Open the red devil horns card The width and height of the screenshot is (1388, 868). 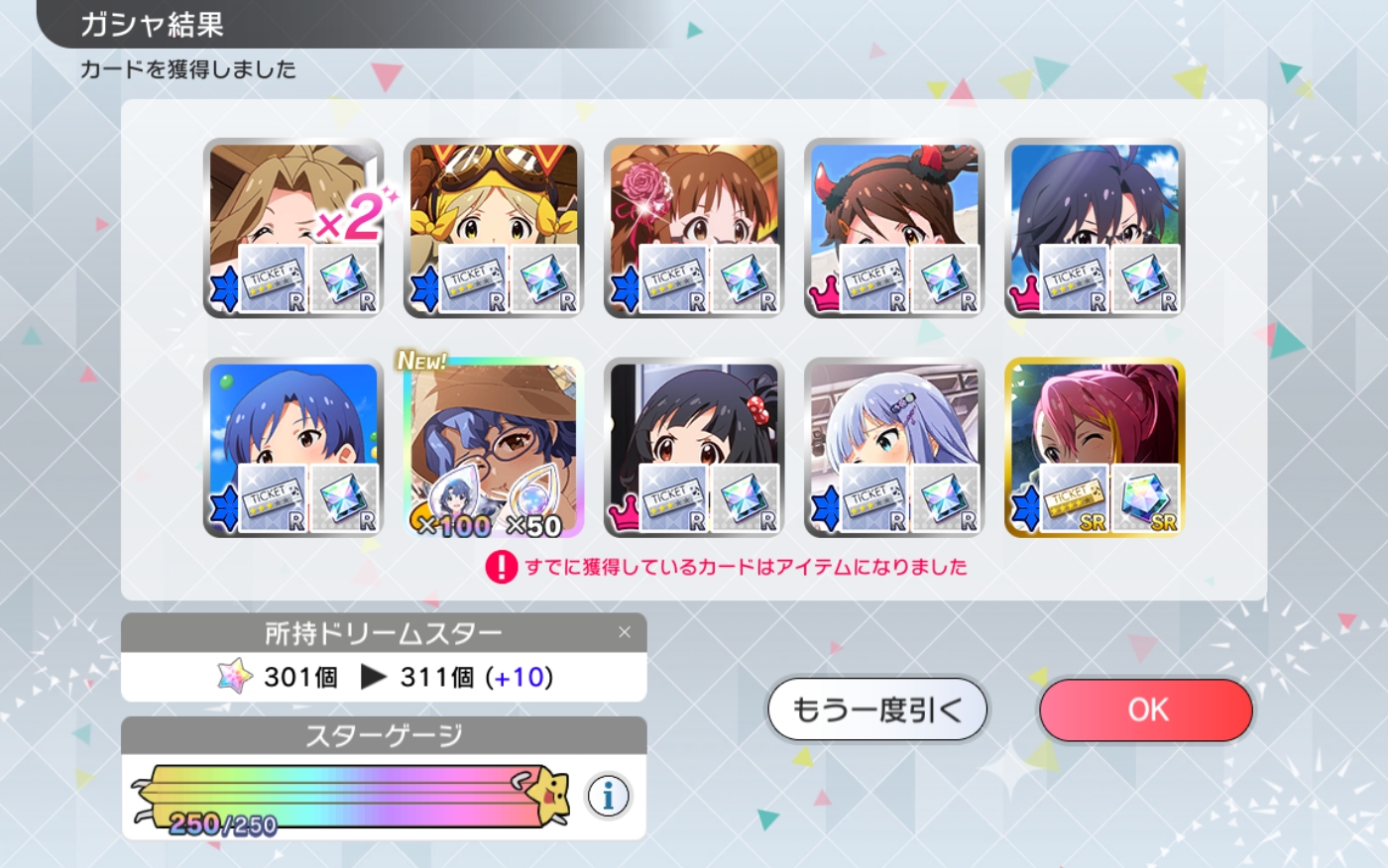[894, 228]
